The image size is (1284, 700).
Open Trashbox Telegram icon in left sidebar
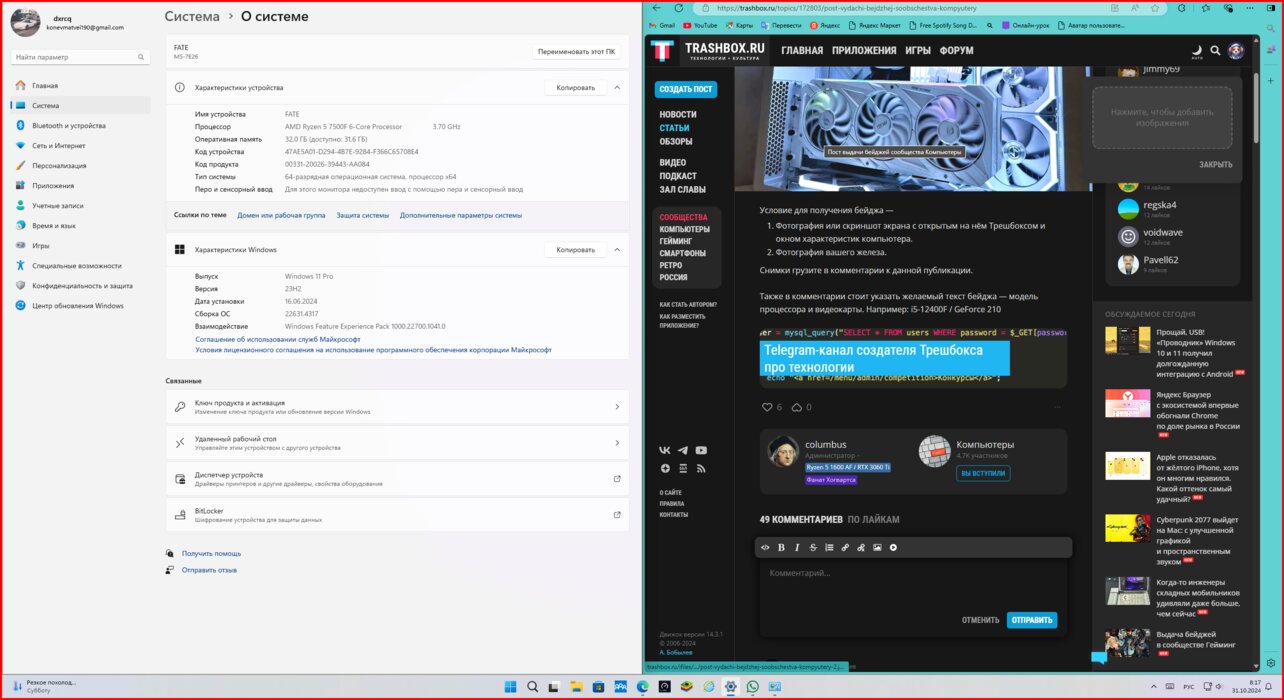pos(683,451)
